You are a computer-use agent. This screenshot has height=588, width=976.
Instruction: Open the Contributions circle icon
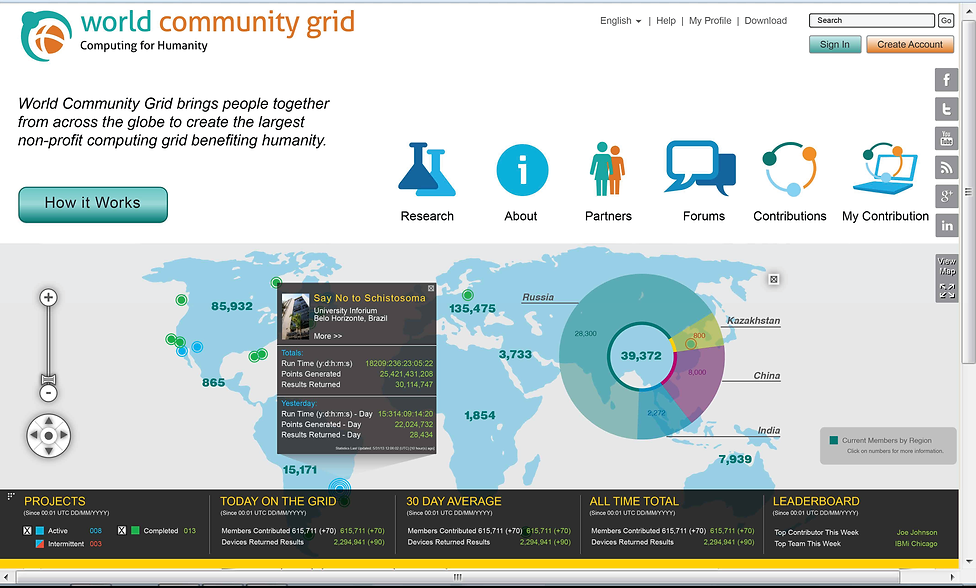(789, 169)
